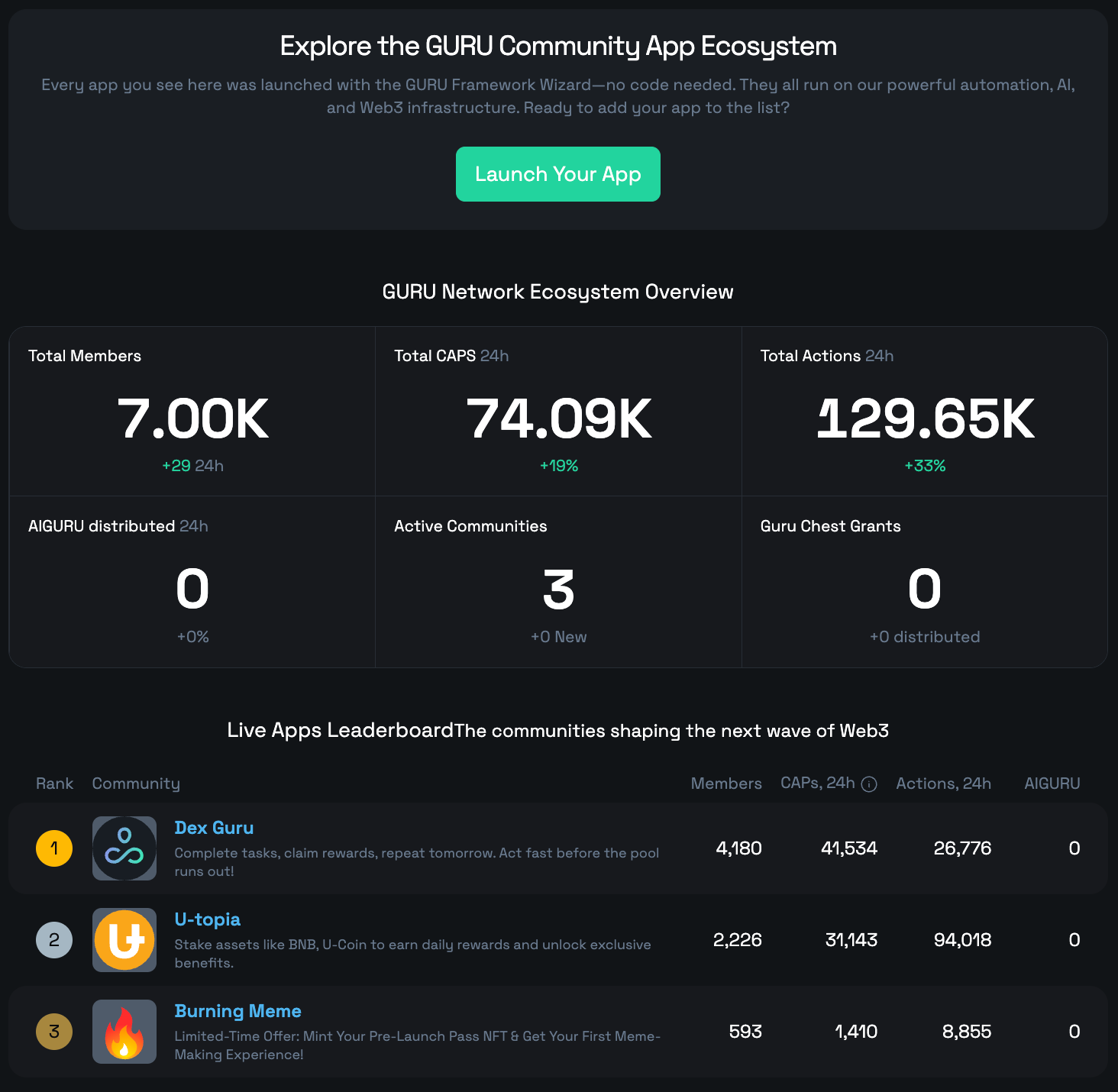Click the U-topia staking description text
Image resolution: width=1118 pixels, height=1092 pixels.
(x=413, y=954)
